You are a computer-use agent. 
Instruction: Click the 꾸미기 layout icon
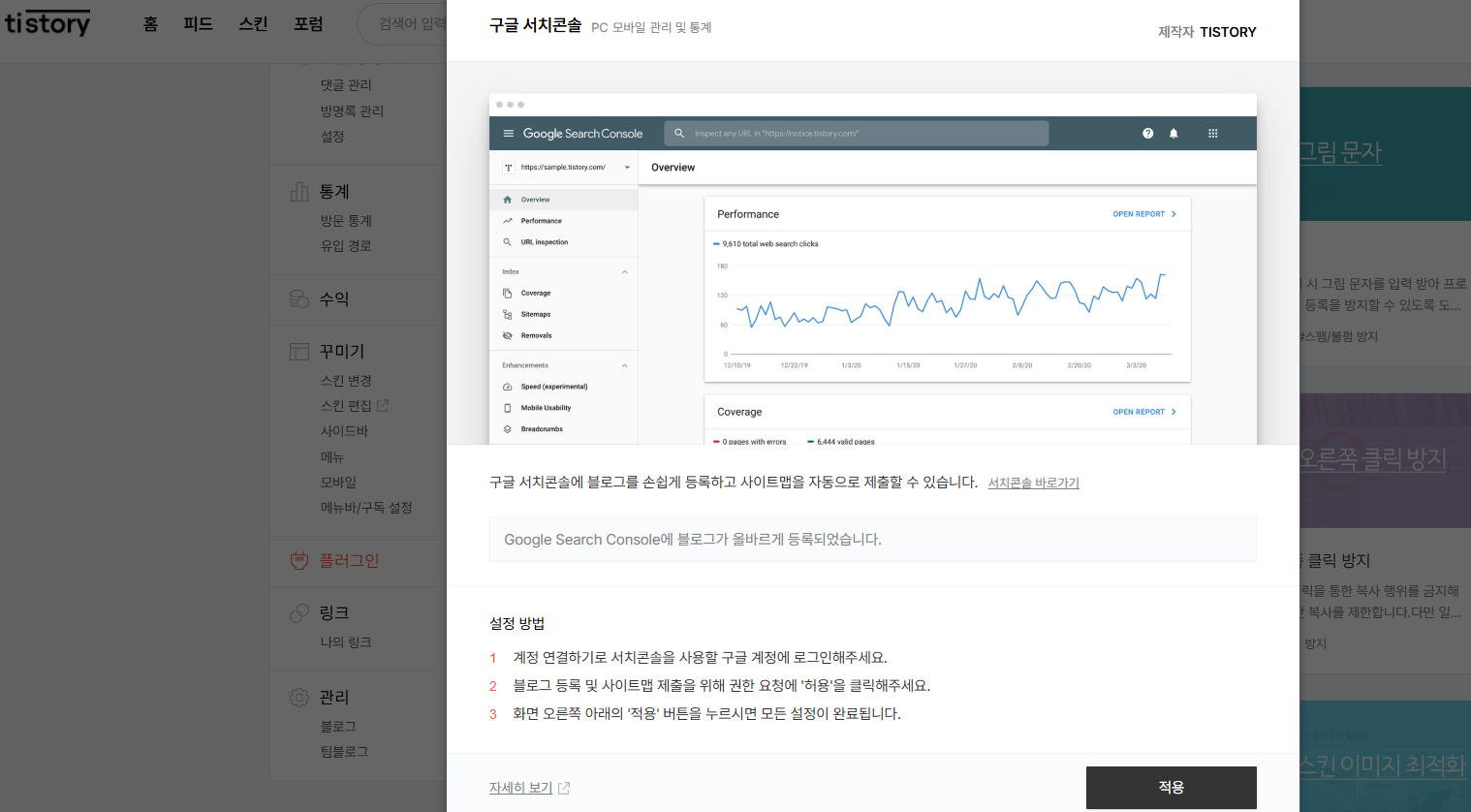pyautogui.click(x=299, y=351)
